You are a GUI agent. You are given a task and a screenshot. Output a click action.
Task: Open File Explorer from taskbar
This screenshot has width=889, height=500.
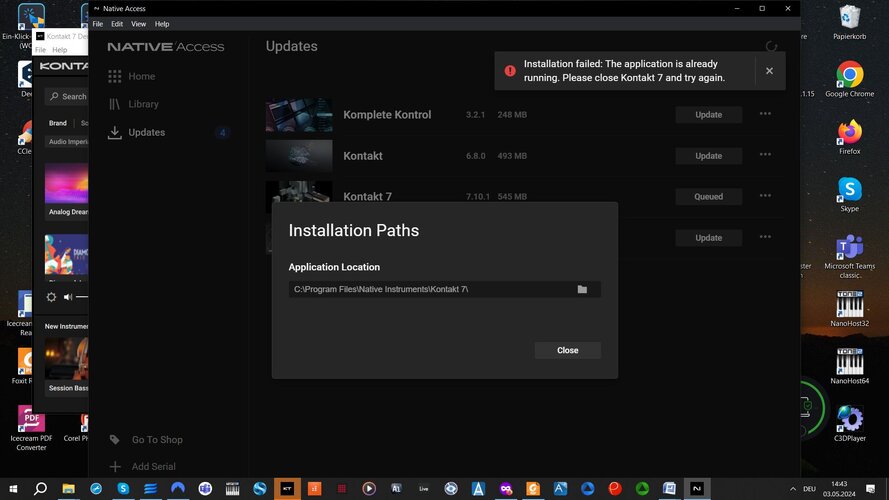coord(68,488)
